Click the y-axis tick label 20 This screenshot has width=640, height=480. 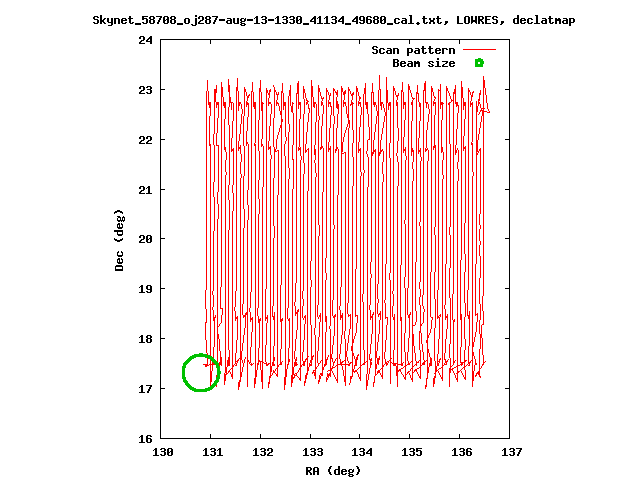(x=145, y=239)
